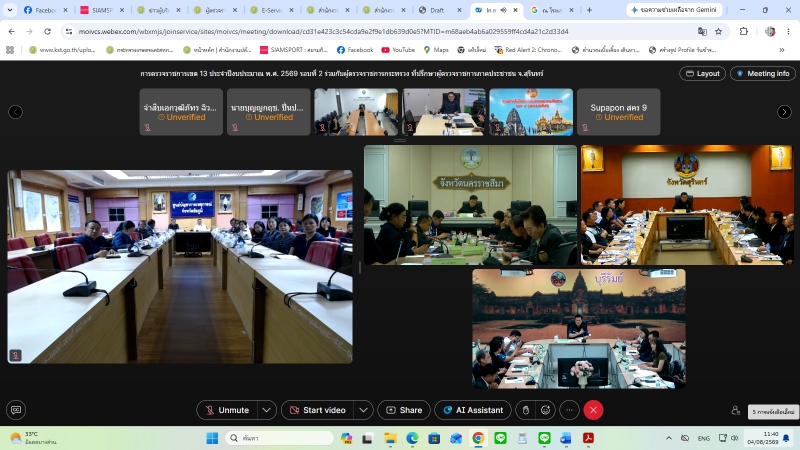This screenshot has height=450, width=800.
Task: Switch the ENG input language indicator
Action: 704,438
